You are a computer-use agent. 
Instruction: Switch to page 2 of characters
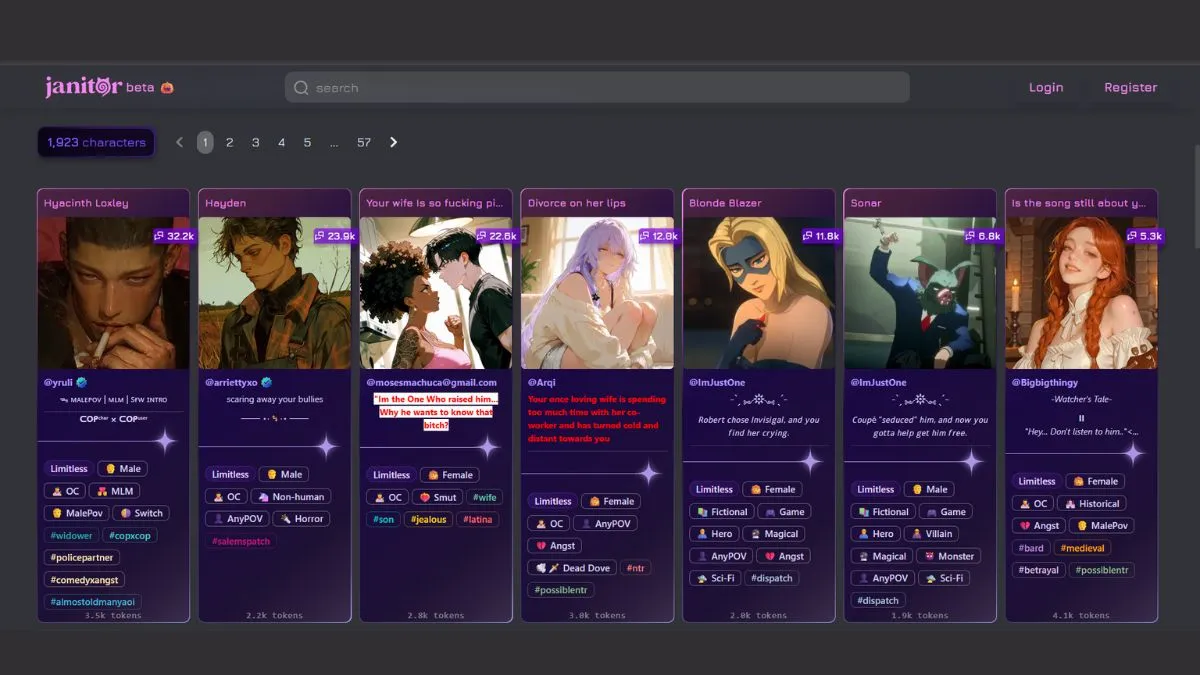[230, 142]
